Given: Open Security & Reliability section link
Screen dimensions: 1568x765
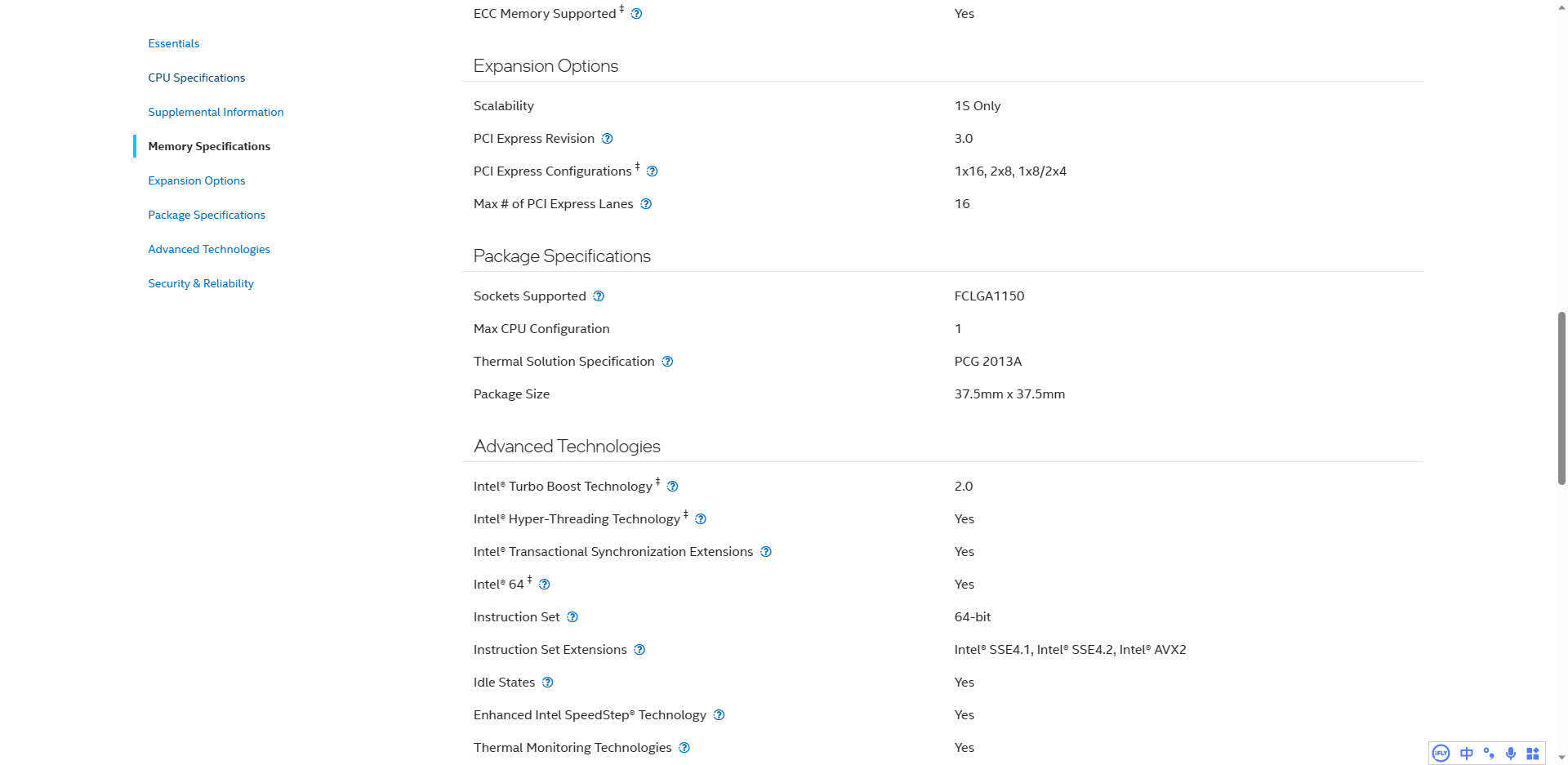Looking at the screenshot, I should tap(201, 283).
